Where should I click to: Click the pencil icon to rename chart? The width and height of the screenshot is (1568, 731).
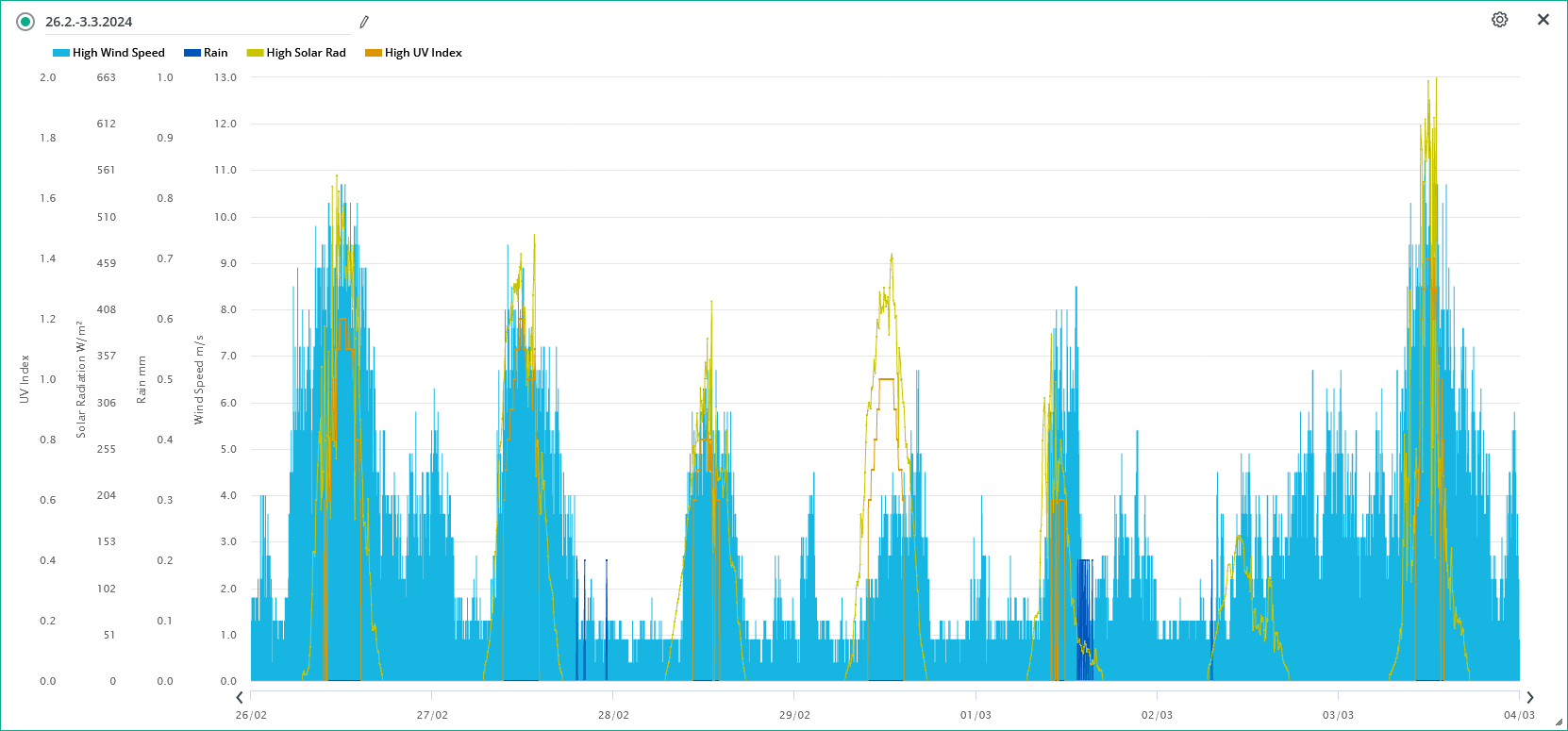click(364, 22)
